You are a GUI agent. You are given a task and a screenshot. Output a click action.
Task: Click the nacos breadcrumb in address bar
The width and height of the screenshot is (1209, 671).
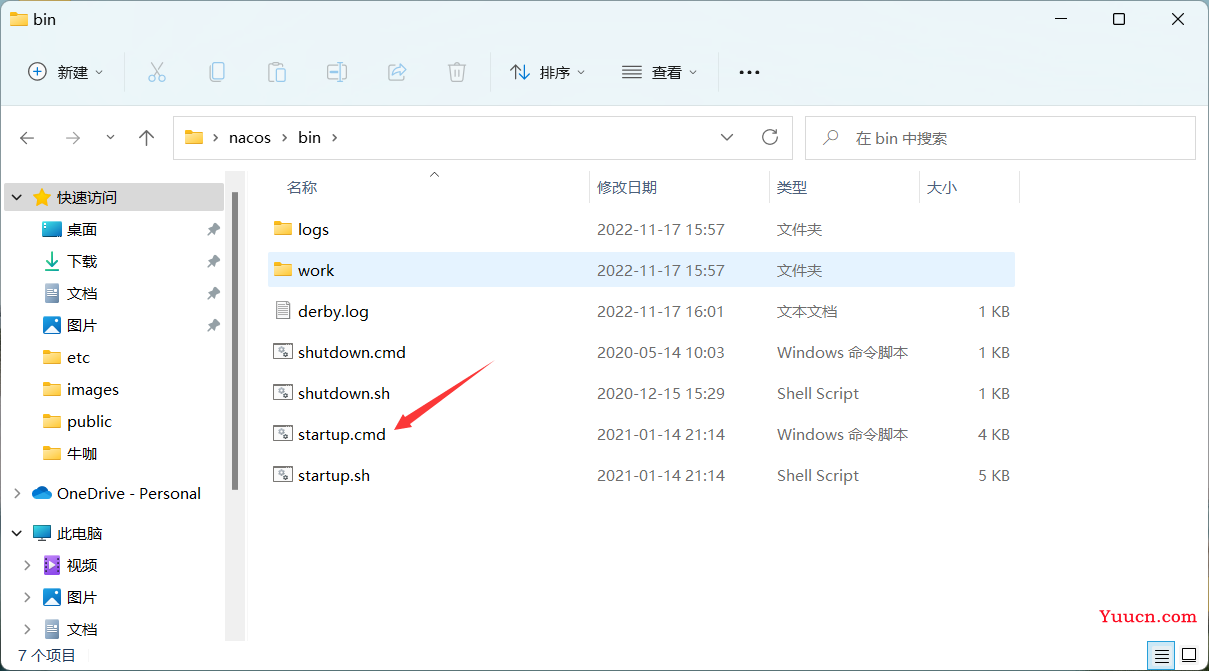click(250, 138)
